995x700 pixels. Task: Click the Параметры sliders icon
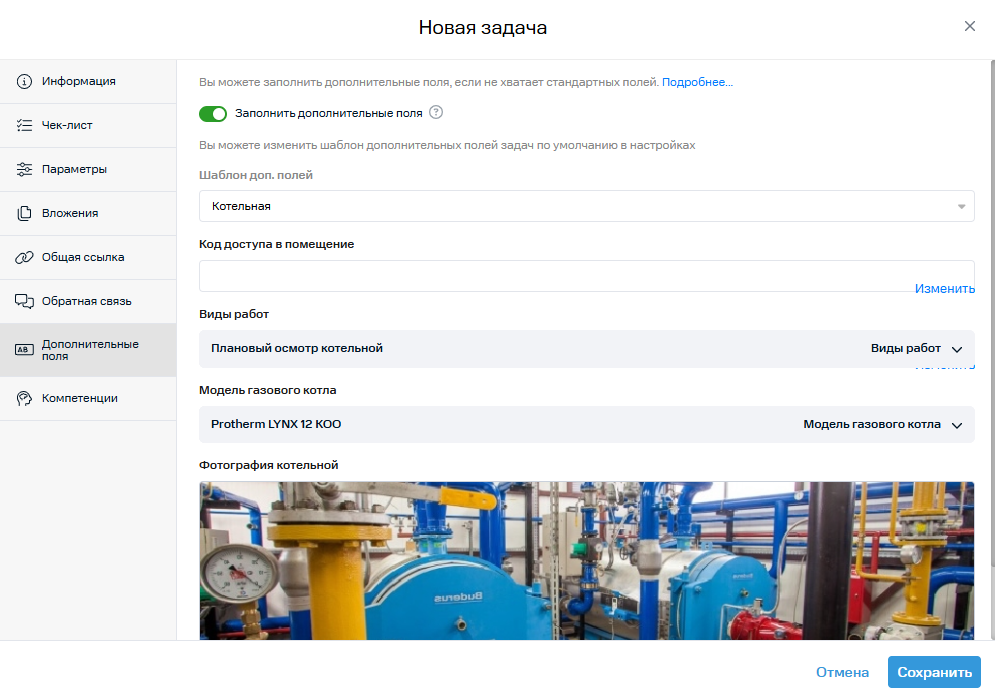25,170
